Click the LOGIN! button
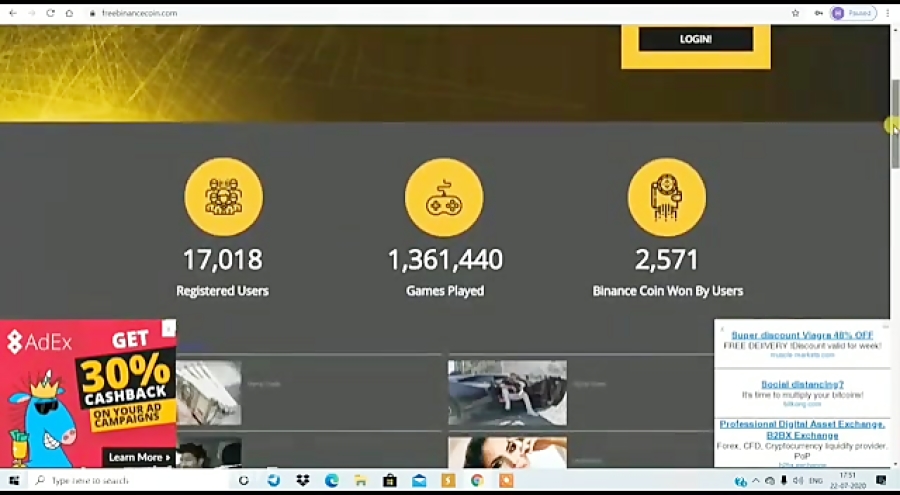Screen dimensions: 900x495 click(x=696, y=39)
